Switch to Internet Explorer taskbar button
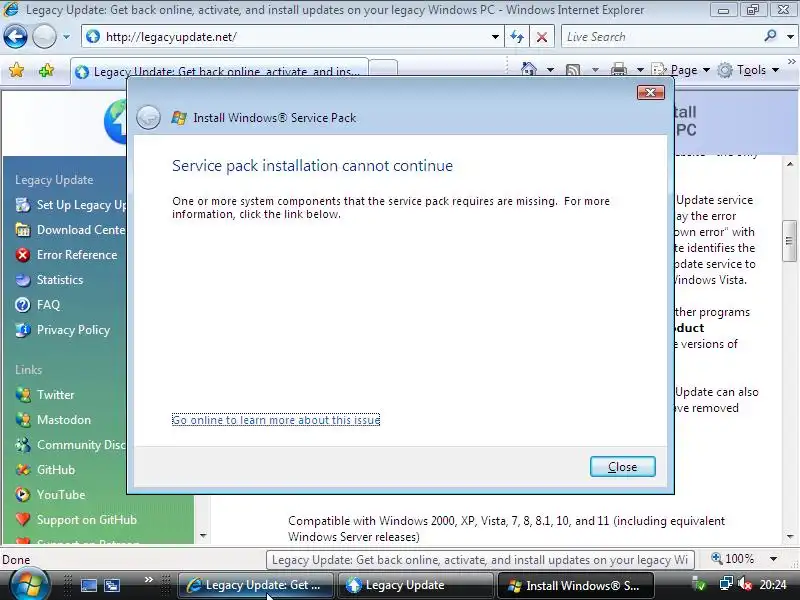The image size is (800, 600). 256,585
